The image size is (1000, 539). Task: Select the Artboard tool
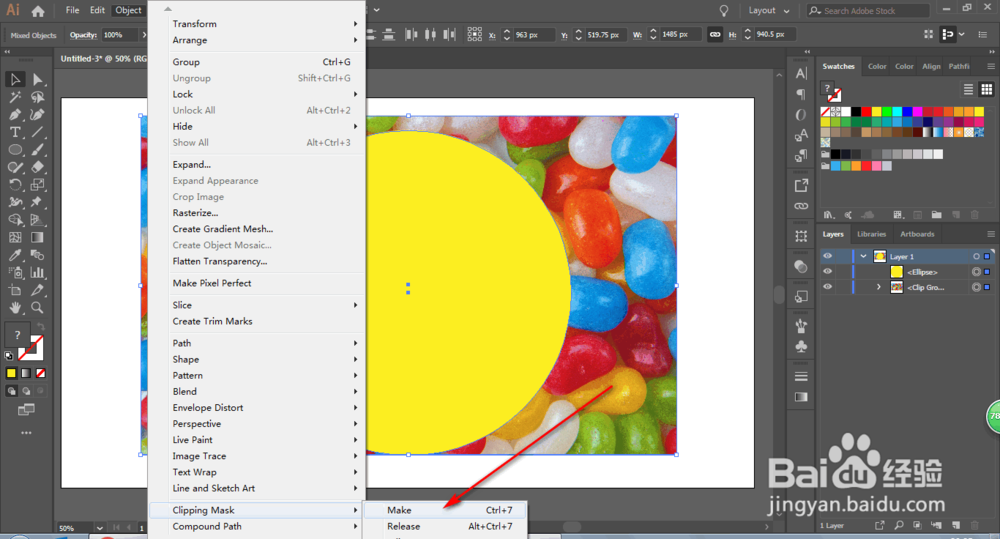click(x=15, y=290)
